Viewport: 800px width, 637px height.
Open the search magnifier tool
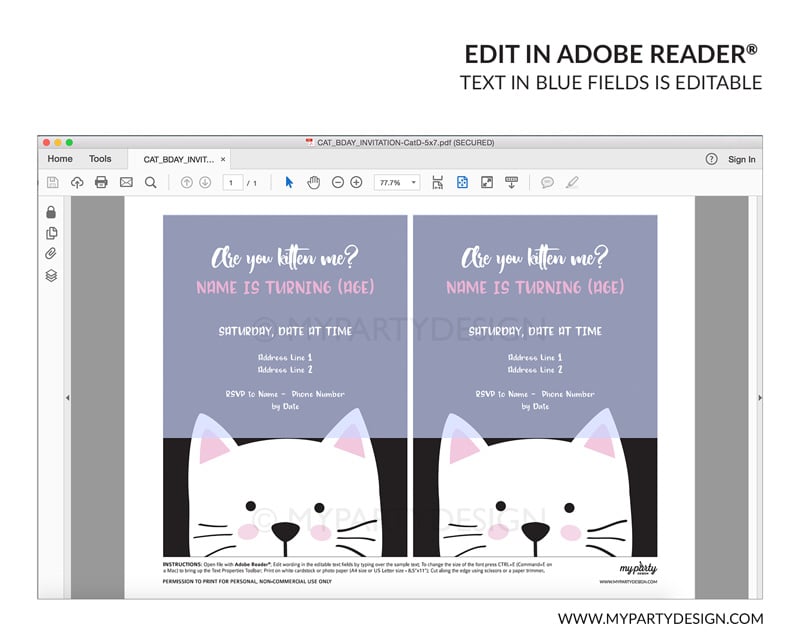[150, 182]
